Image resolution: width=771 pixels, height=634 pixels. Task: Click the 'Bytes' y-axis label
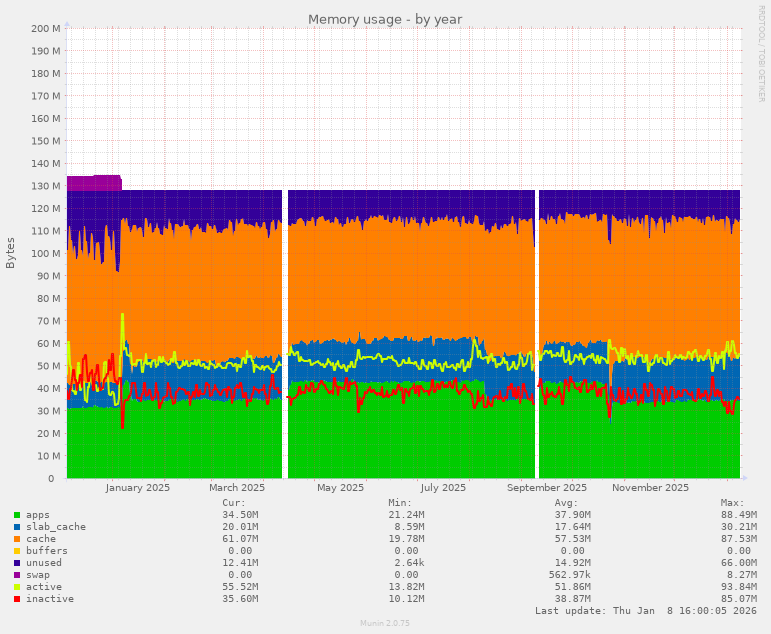[x=10, y=253]
